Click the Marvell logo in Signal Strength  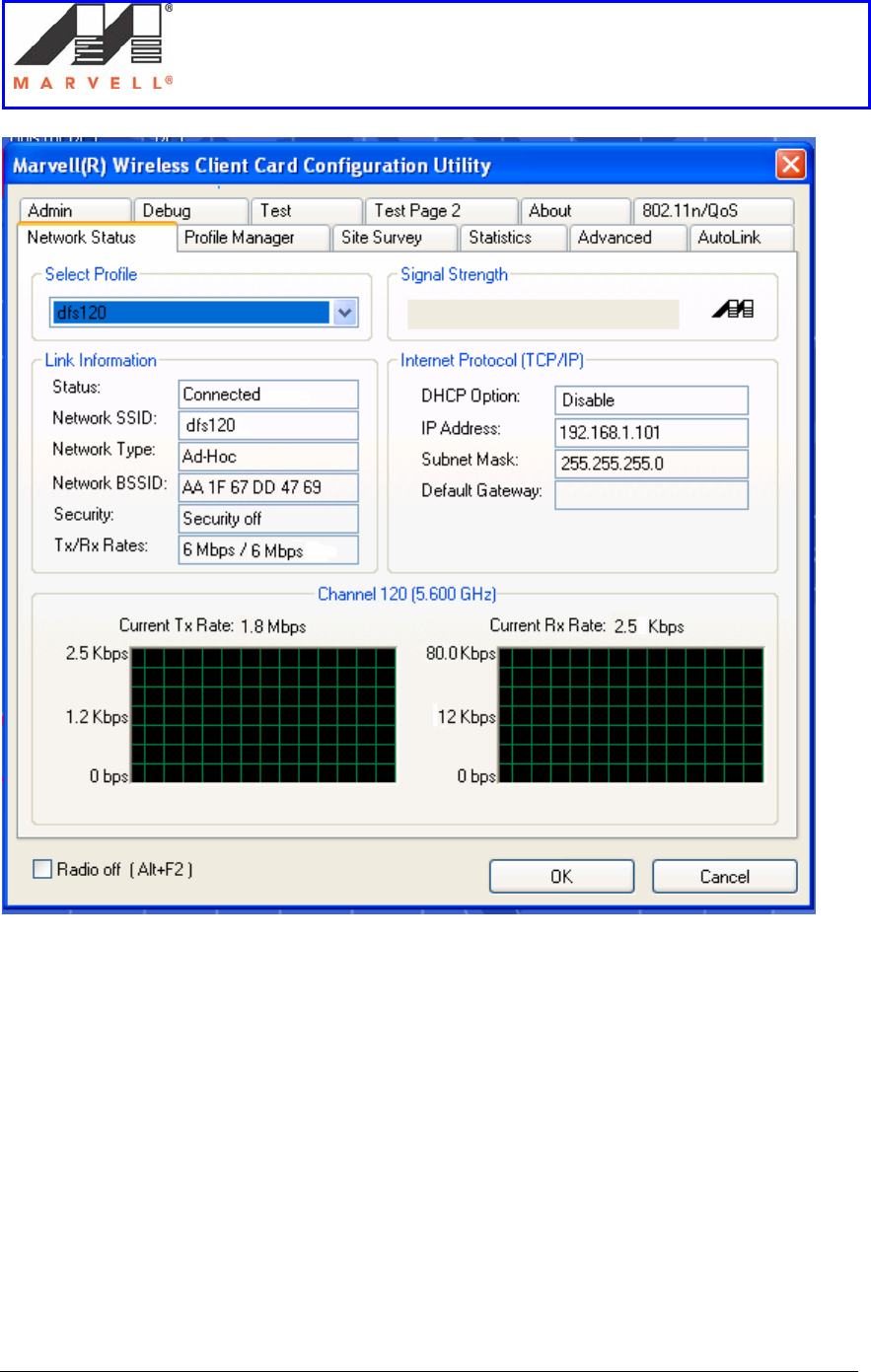(x=733, y=311)
